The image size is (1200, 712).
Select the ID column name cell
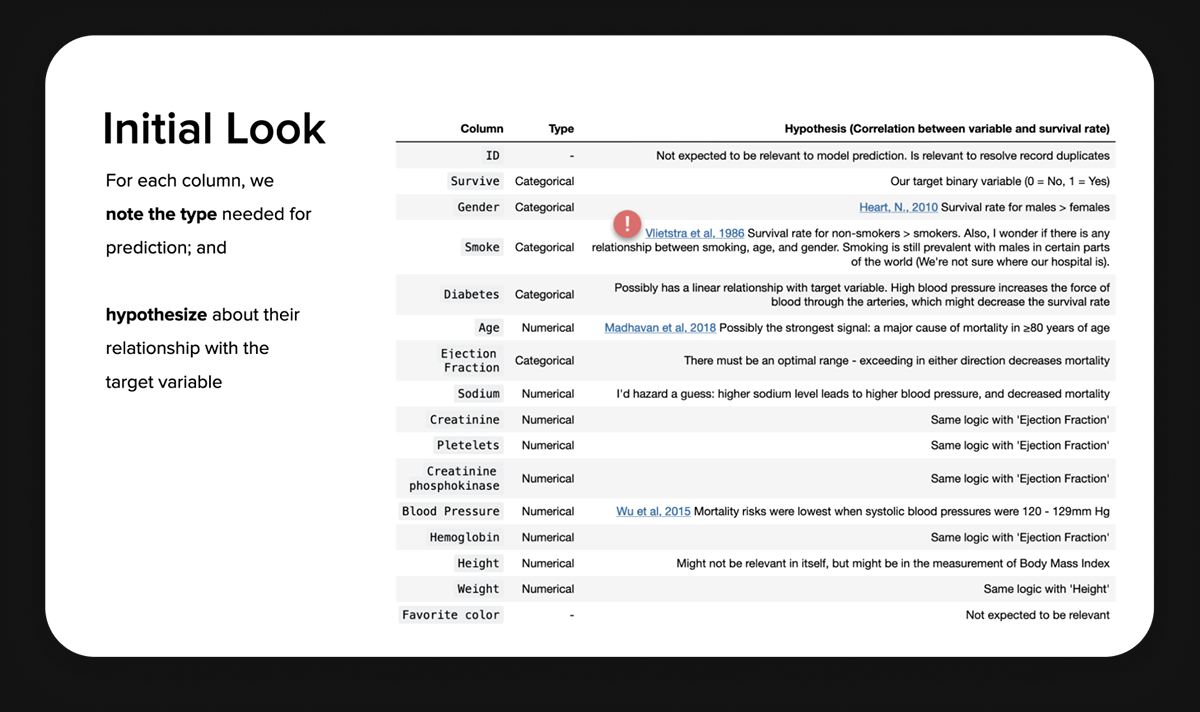pos(492,156)
